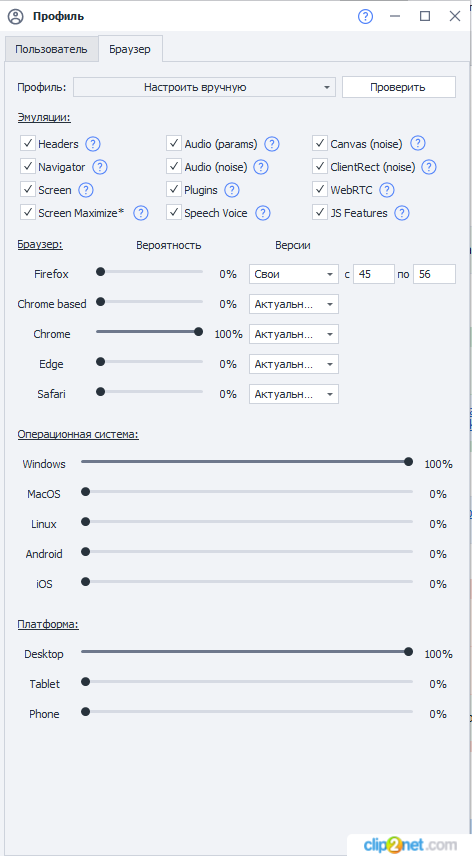Open help icon beside Canvas (noise)

pyautogui.click(x=417, y=144)
